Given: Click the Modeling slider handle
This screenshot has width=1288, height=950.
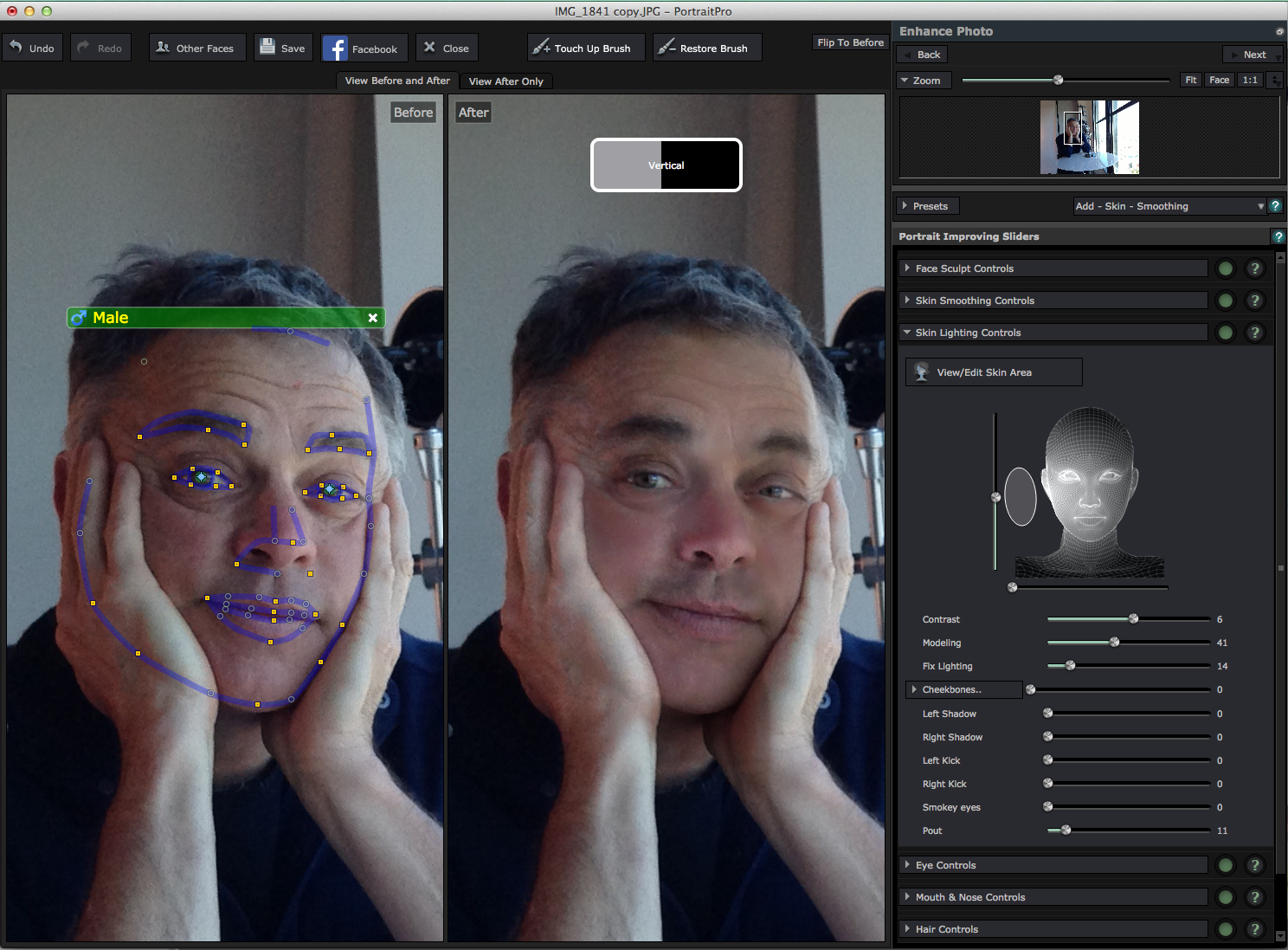Looking at the screenshot, I should [1115, 642].
